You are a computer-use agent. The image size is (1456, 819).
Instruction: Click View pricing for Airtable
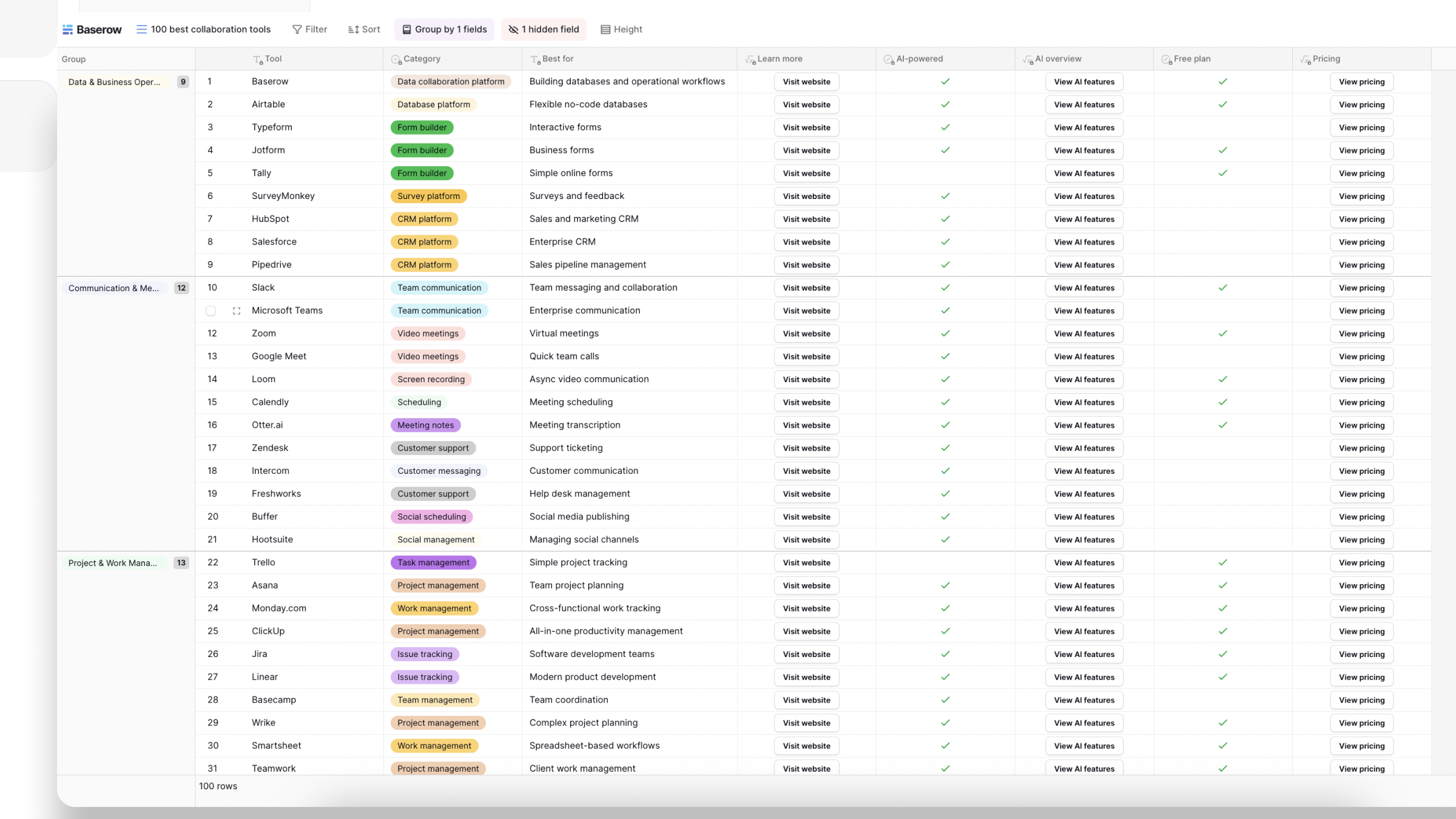(1362, 104)
